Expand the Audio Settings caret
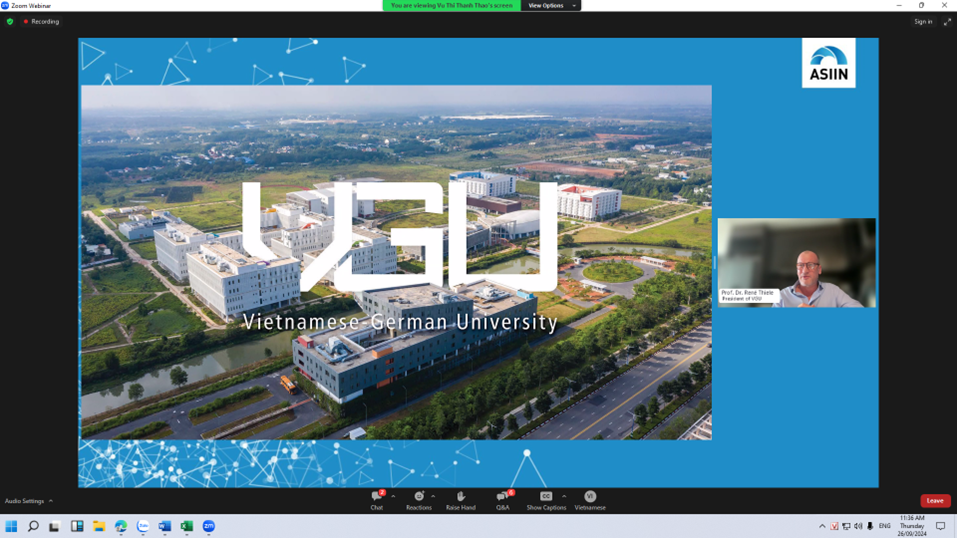The image size is (957, 538). [x=51, y=501]
